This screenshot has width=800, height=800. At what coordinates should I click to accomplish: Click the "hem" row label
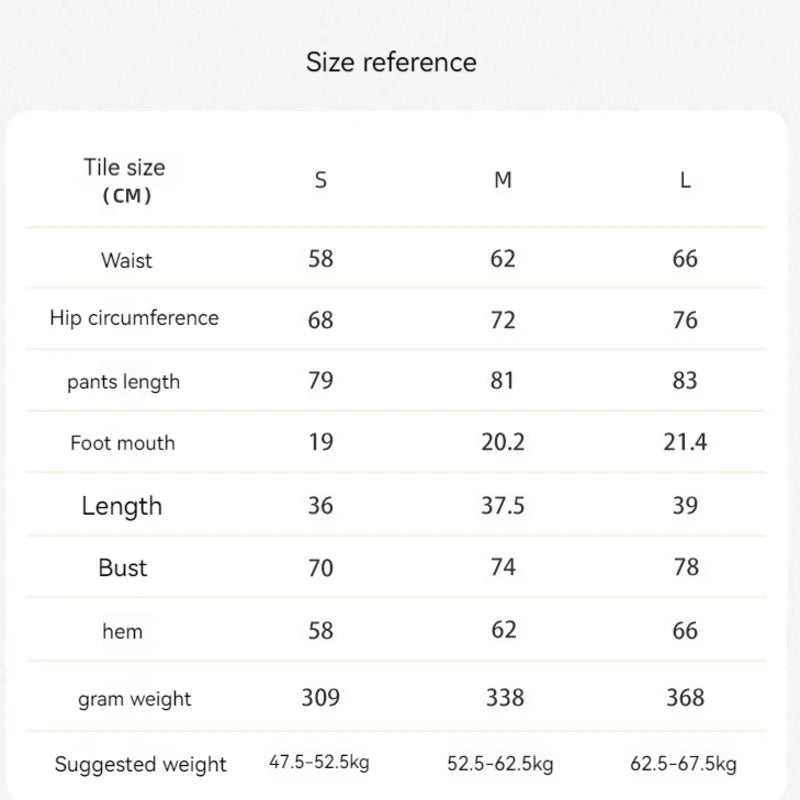point(123,631)
